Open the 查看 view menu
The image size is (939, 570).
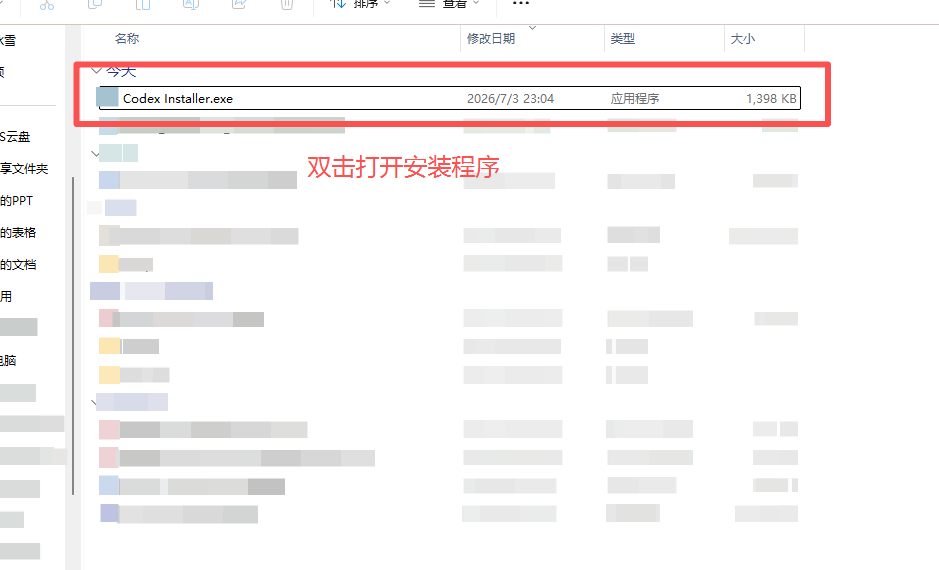tap(449, 4)
